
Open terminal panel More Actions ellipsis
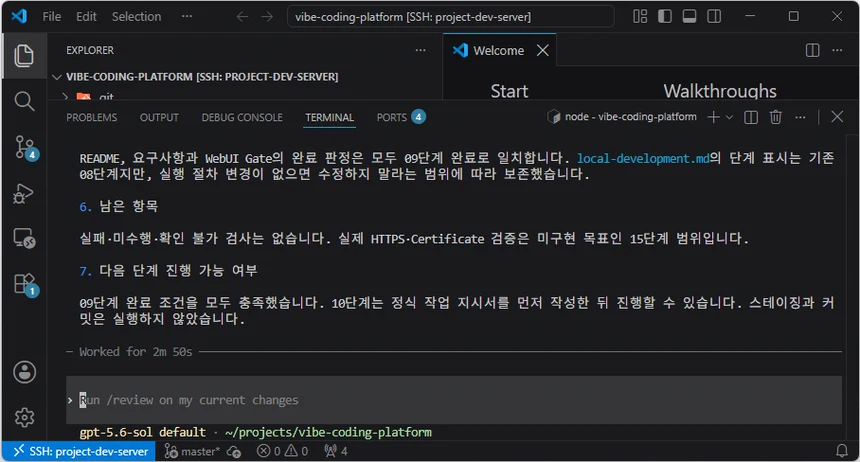(x=800, y=117)
